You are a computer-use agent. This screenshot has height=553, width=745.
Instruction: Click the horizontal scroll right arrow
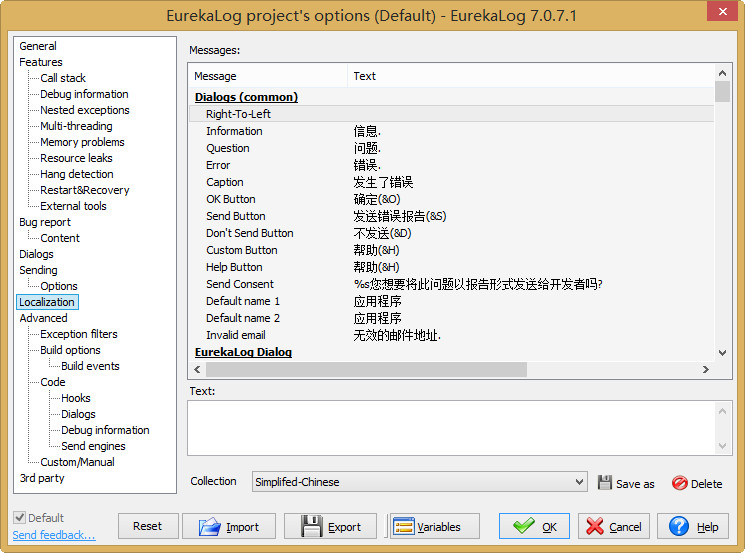(x=706, y=370)
